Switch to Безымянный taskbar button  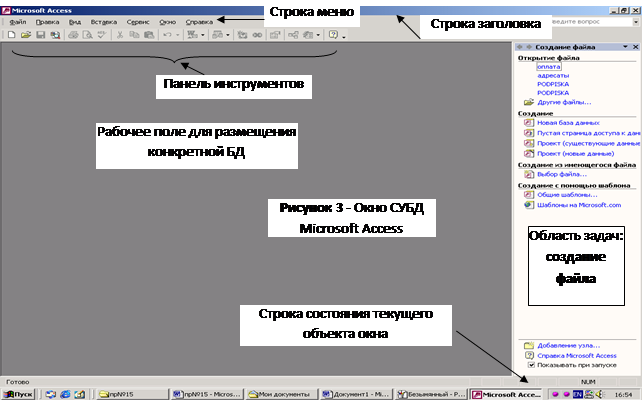(431, 394)
